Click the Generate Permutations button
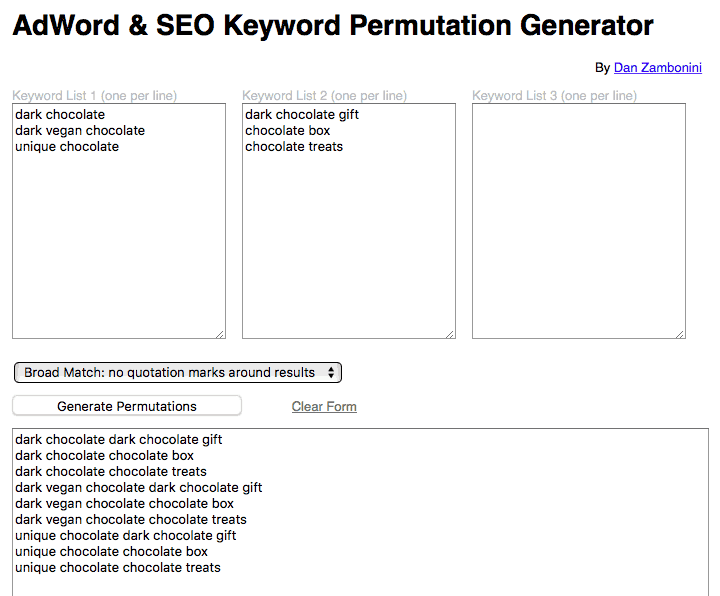This screenshot has height=596, width=720. tap(127, 406)
